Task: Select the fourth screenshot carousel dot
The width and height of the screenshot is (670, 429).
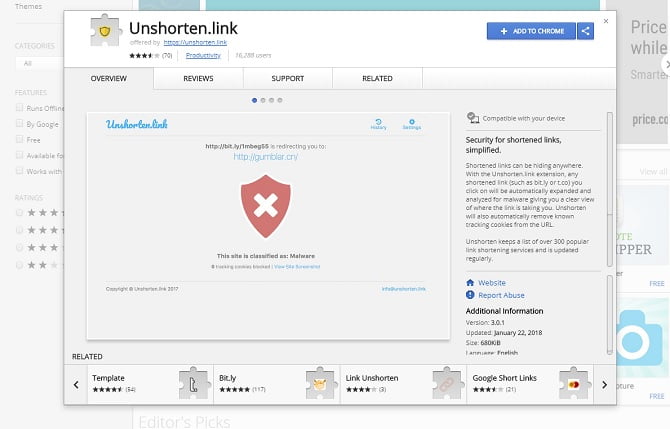Action: pyautogui.click(x=280, y=100)
